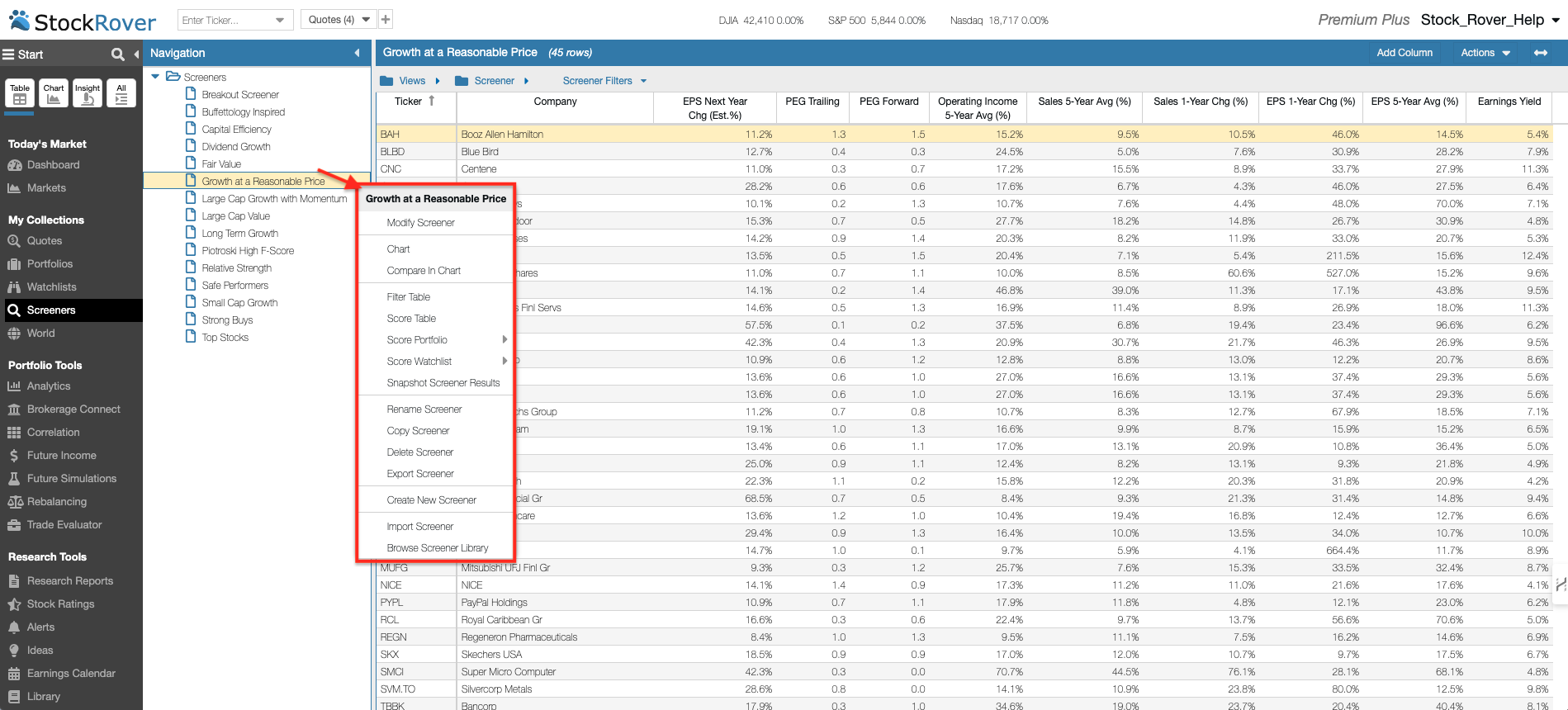
Task: Open Markets from sidebar
Action: 46,188
